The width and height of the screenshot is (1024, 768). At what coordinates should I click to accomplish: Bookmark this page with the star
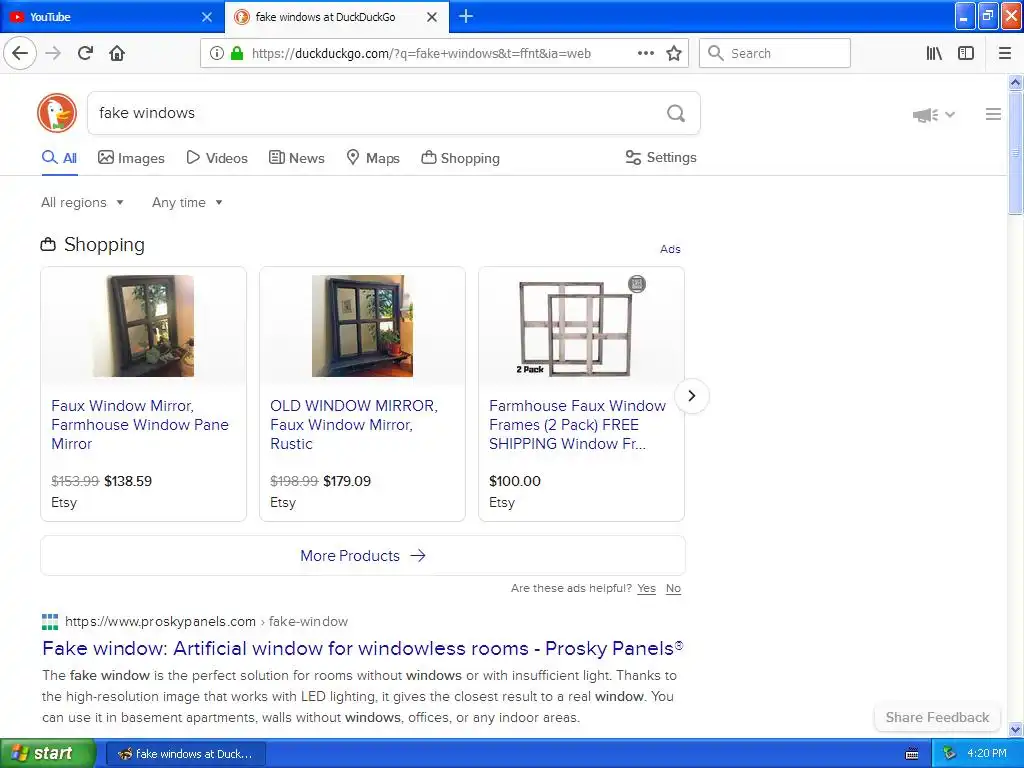(x=674, y=54)
